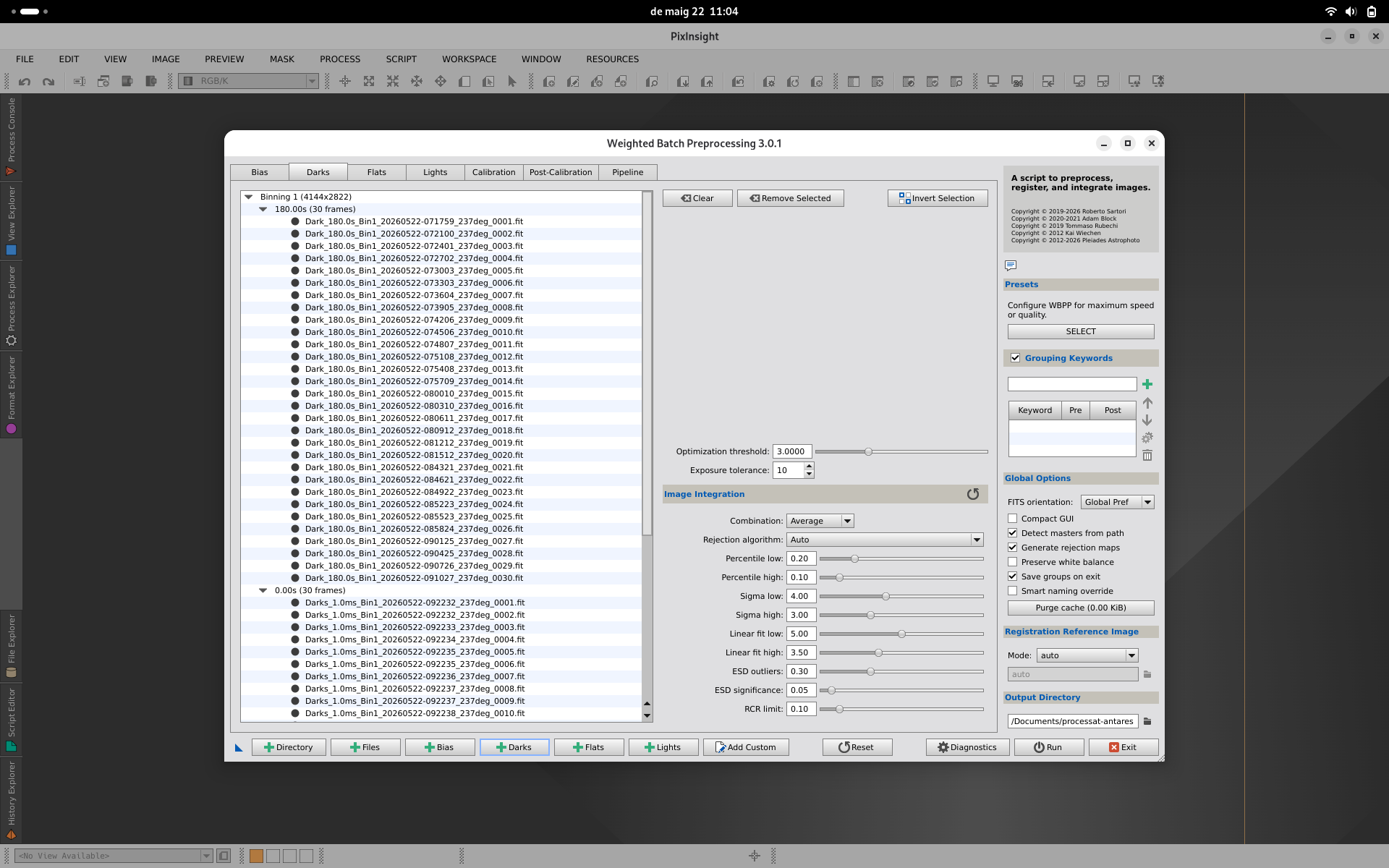Switch to the Bias tab
1389x868 pixels.
point(260,172)
